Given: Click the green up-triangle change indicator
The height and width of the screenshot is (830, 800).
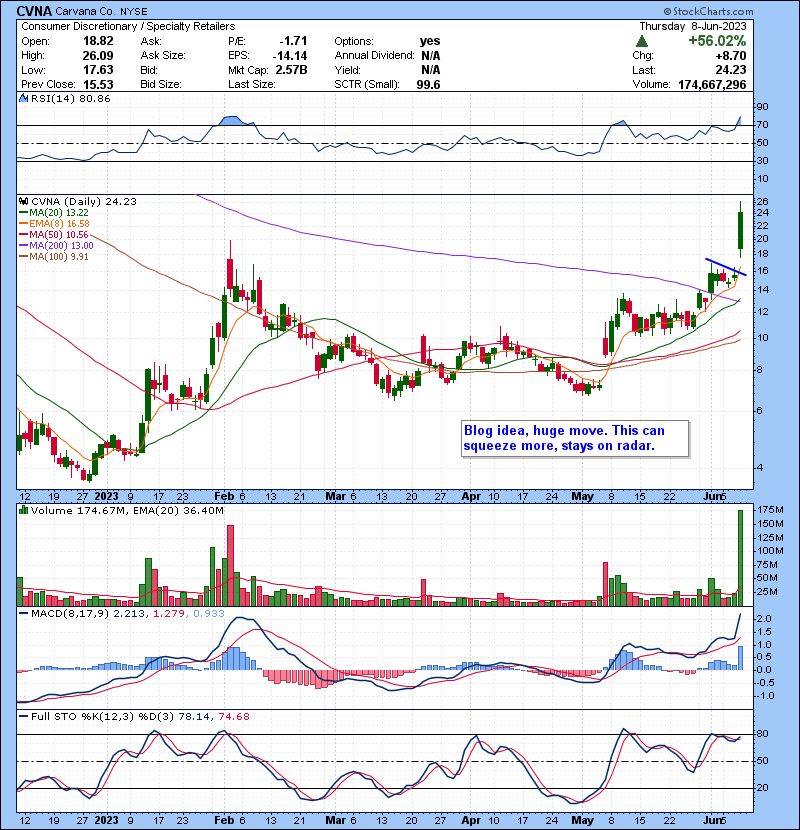Looking at the screenshot, I should 642,41.
